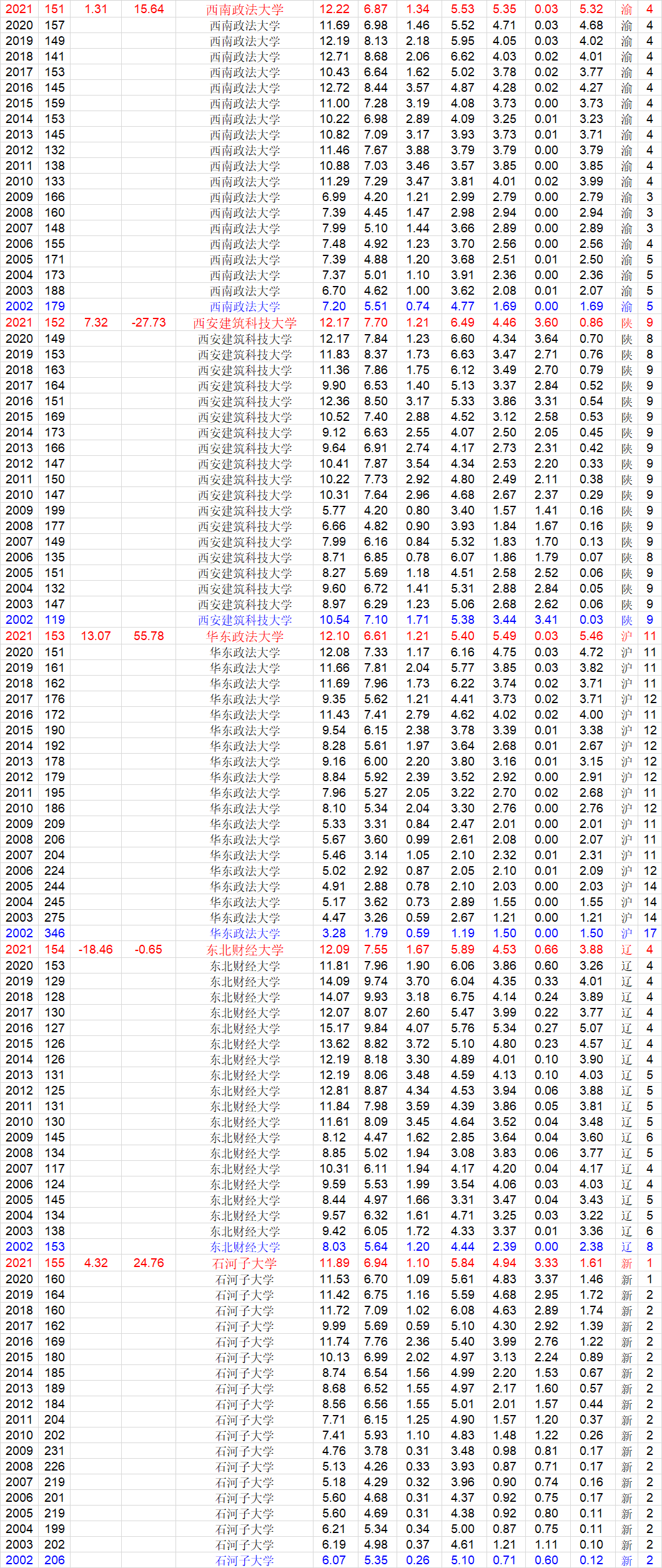Click 9.90 in 西安建筑科技大学 2017 row
662x1568 pixels.
334,386
